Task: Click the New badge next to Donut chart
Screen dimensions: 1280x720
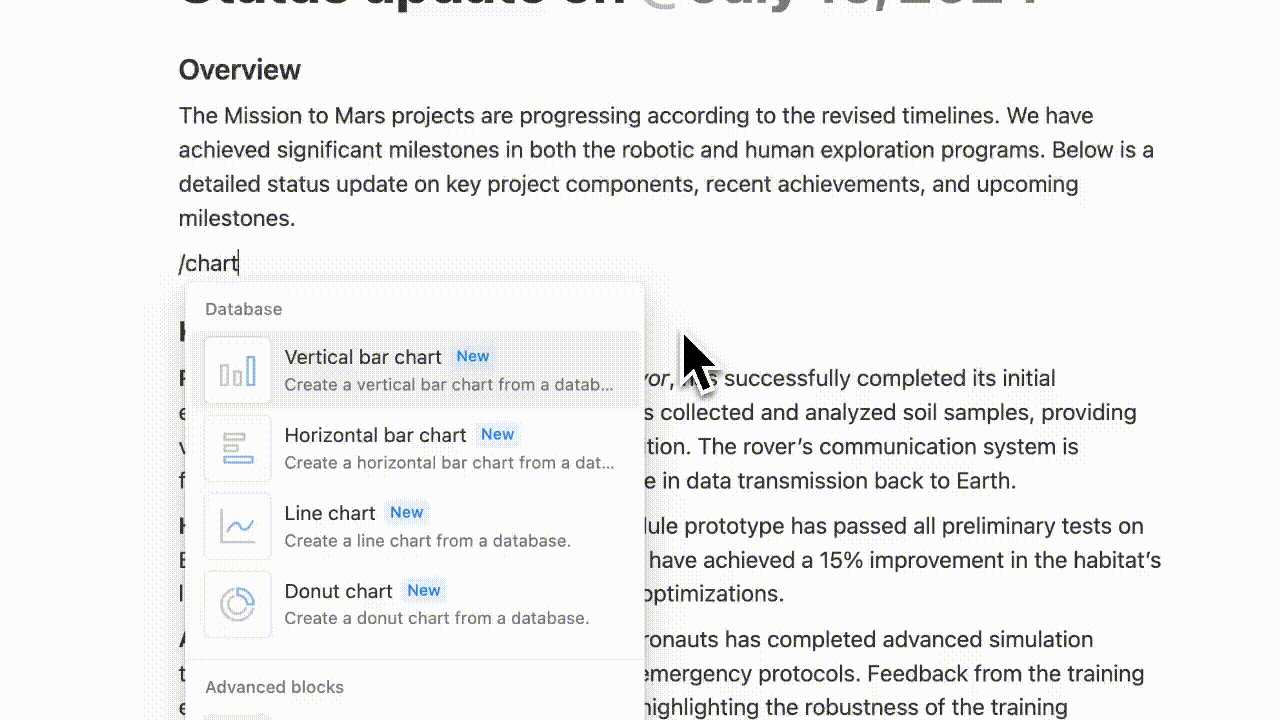Action: point(424,590)
